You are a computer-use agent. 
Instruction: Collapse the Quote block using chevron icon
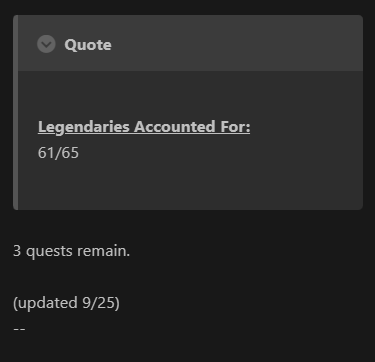46,44
